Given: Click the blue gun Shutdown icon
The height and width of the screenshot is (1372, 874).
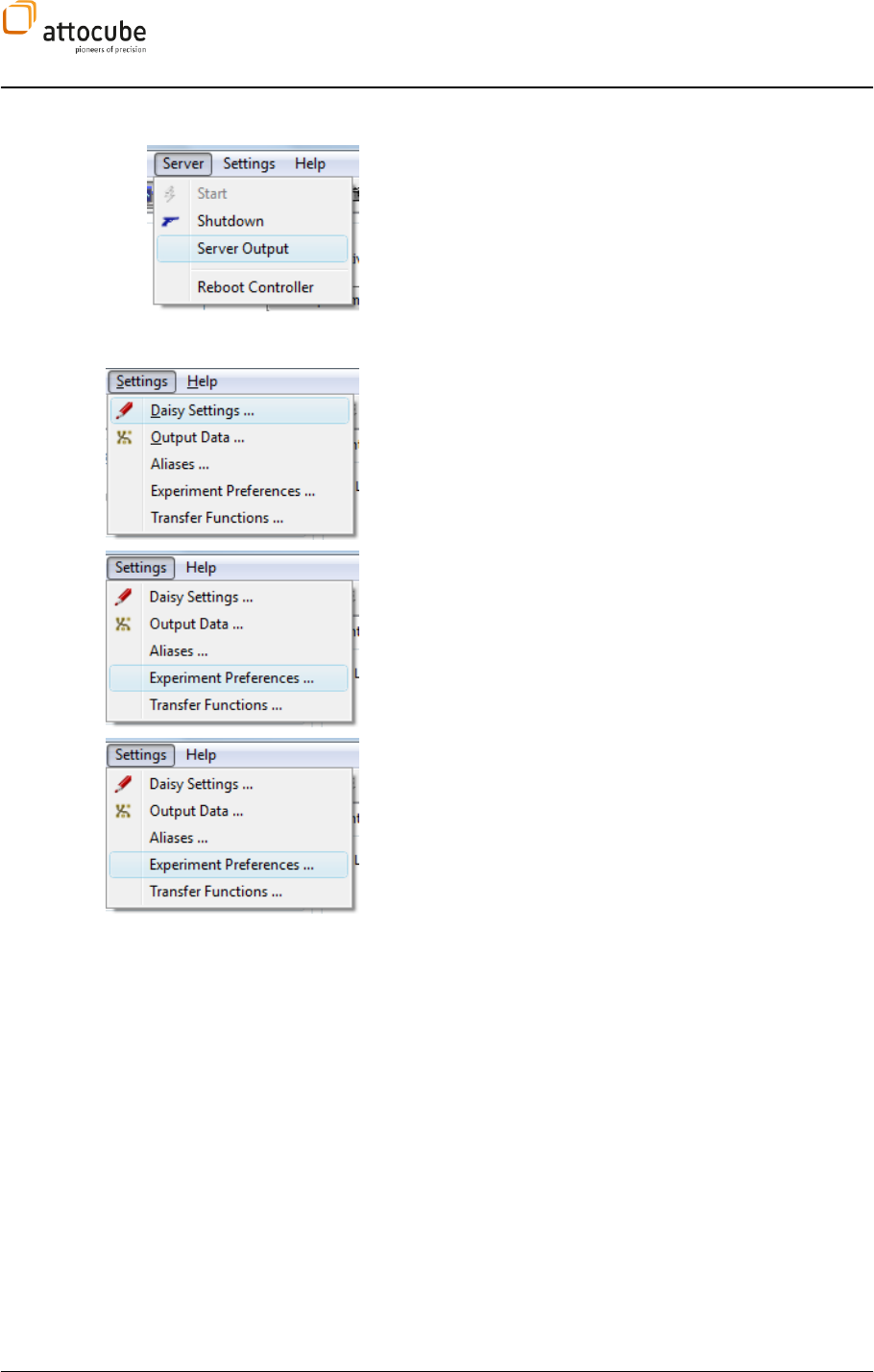Looking at the screenshot, I should pyautogui.click(x=170, y=221).
